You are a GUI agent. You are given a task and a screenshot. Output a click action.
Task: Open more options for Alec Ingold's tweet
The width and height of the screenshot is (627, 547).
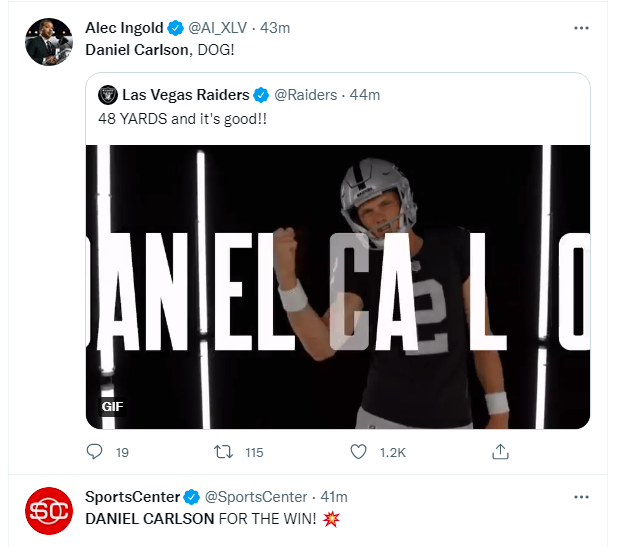581,28
